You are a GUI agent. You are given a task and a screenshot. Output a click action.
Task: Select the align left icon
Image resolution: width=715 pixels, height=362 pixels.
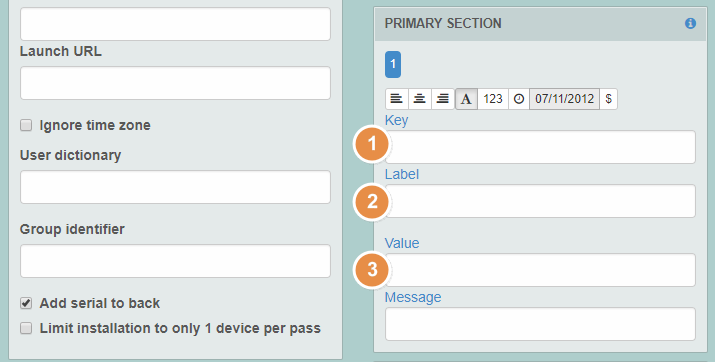point(397,99)
